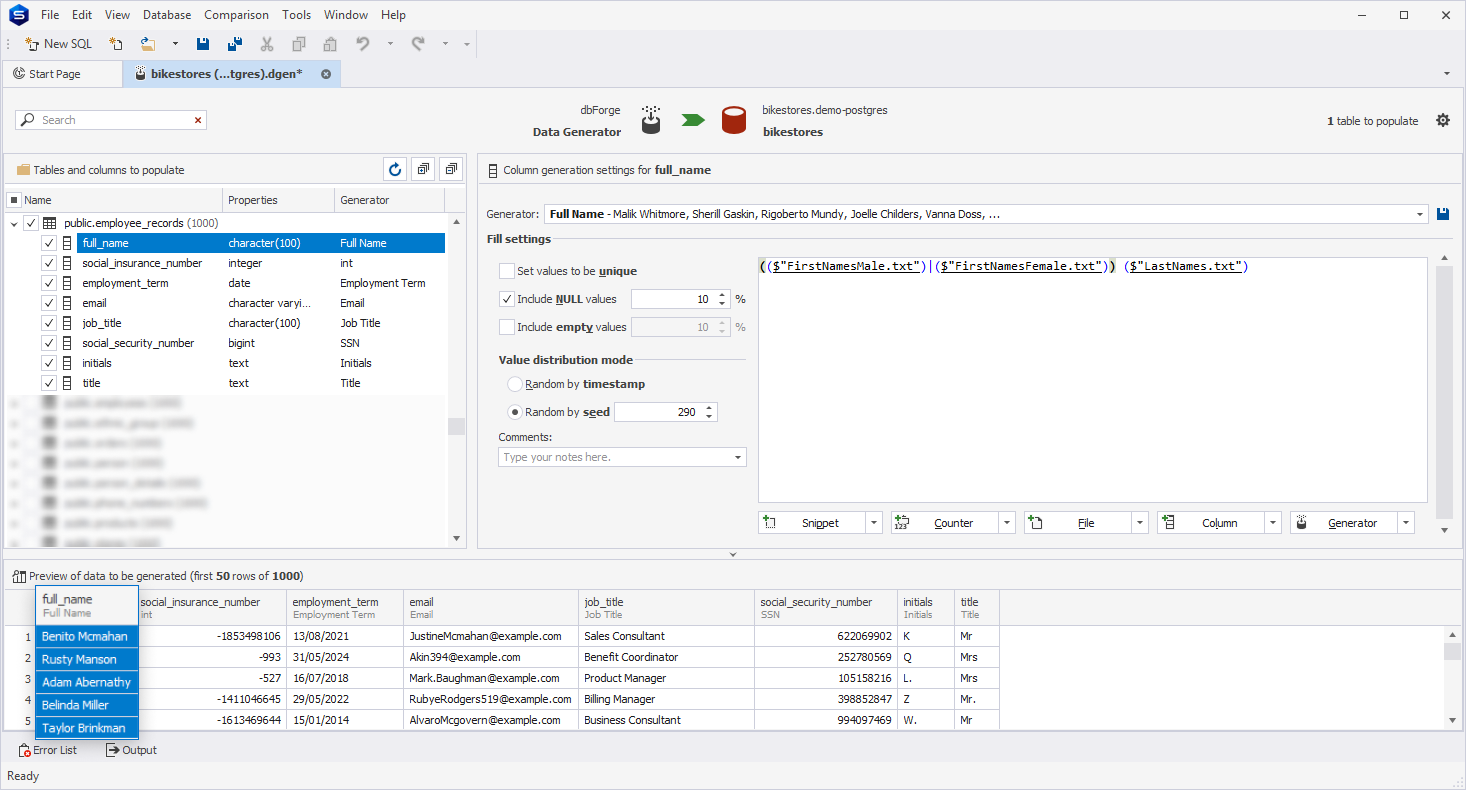Open the Column dropdown arrow
This screenshot has width=1466, height=790.
(x=1273, y=523)
